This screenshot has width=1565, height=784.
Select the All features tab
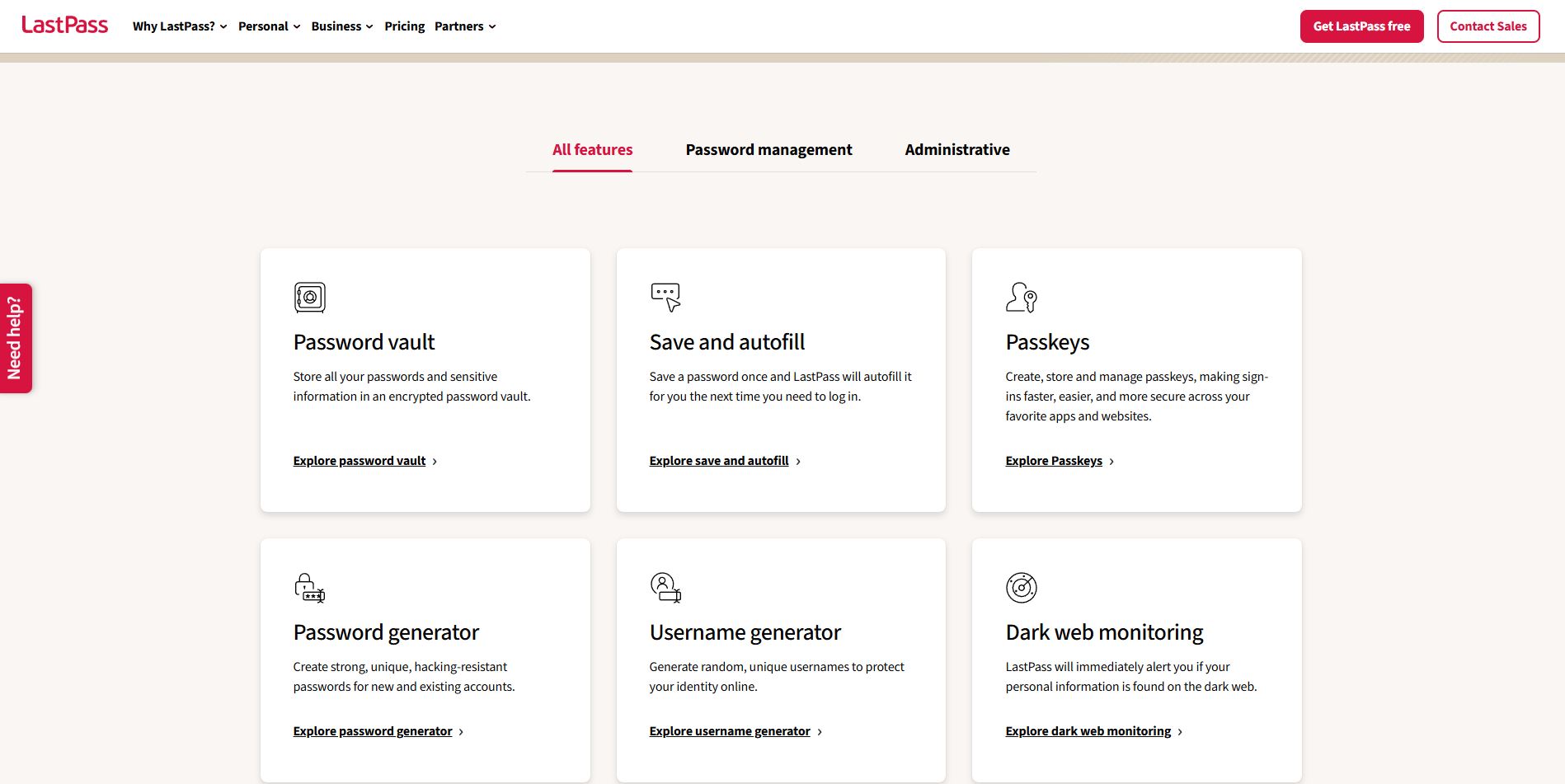tap(592, 150)
